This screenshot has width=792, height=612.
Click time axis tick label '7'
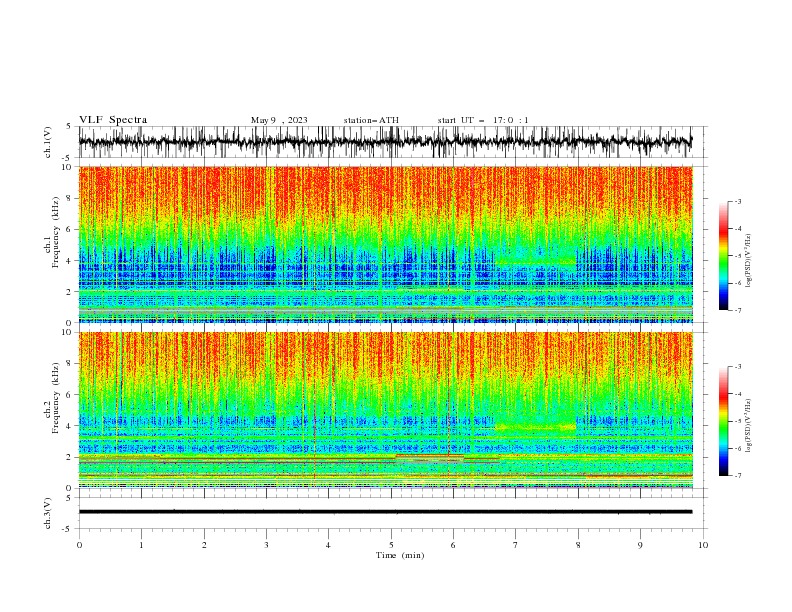point(516,545)
